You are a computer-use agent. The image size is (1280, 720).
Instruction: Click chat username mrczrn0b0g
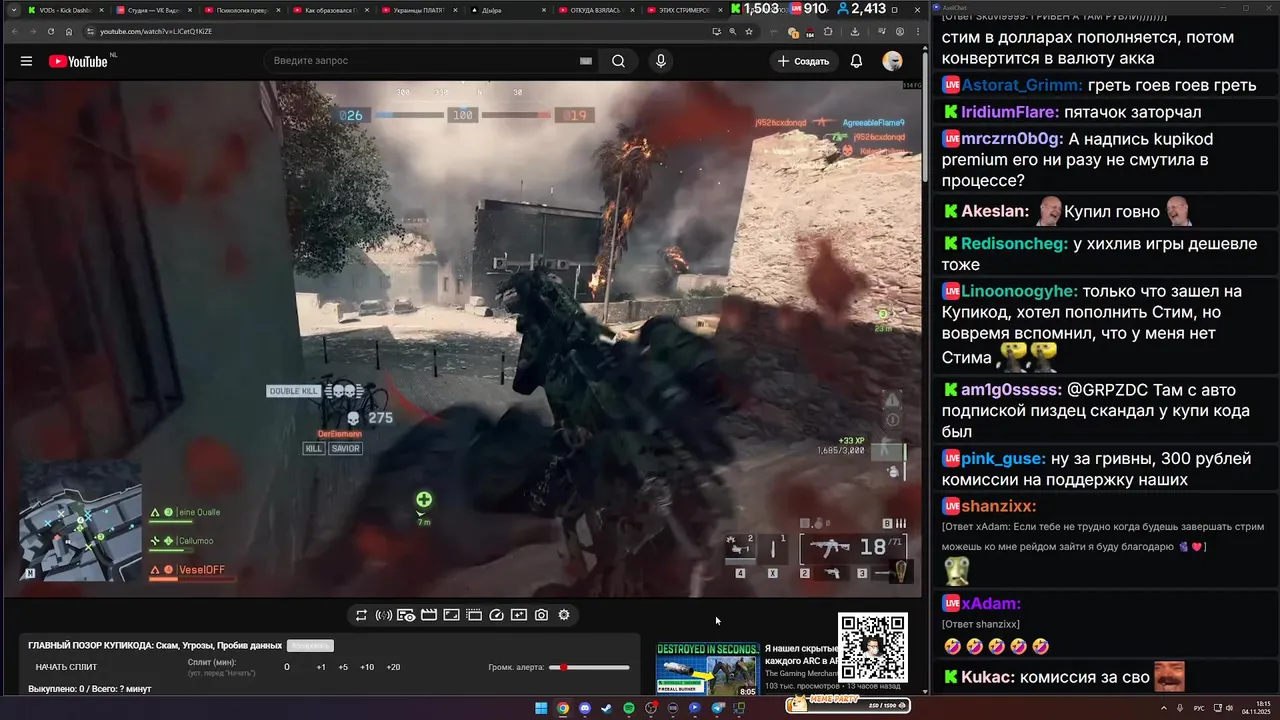tap(1012, 139)
